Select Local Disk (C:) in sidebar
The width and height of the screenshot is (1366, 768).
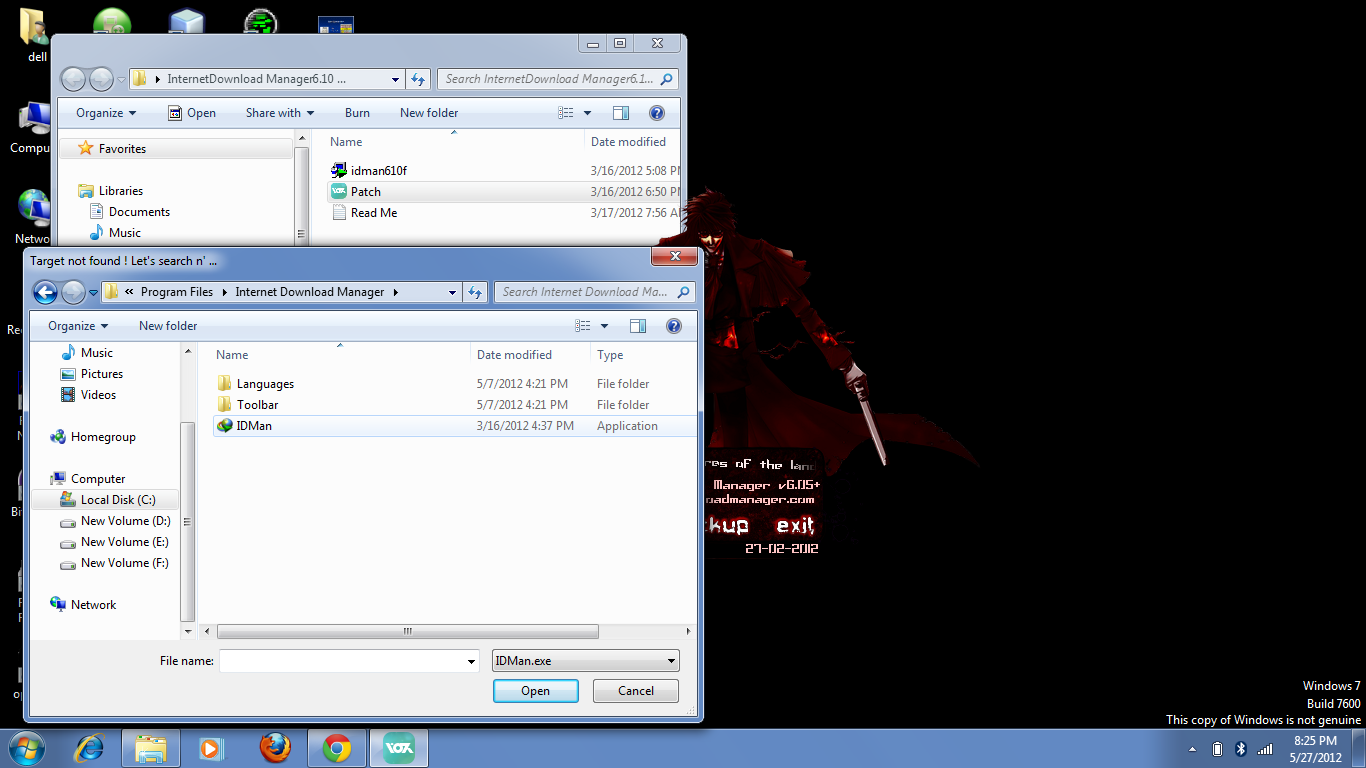[107, 500]
